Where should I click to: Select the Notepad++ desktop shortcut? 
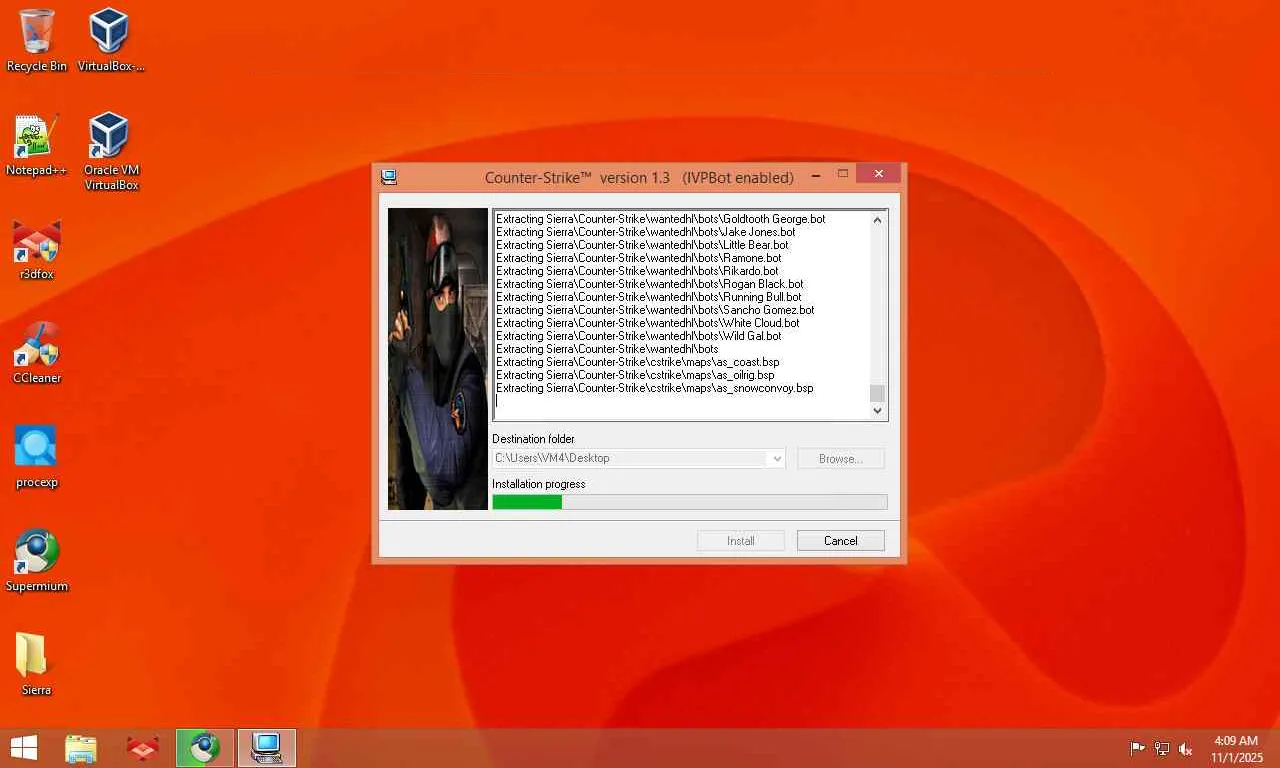tap(37, 145)
